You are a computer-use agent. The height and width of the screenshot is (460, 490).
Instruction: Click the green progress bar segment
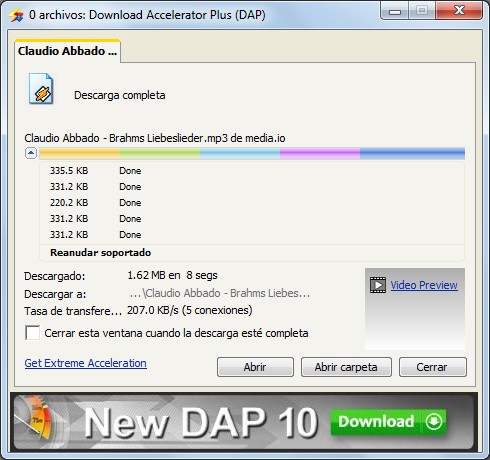point(160,153)
